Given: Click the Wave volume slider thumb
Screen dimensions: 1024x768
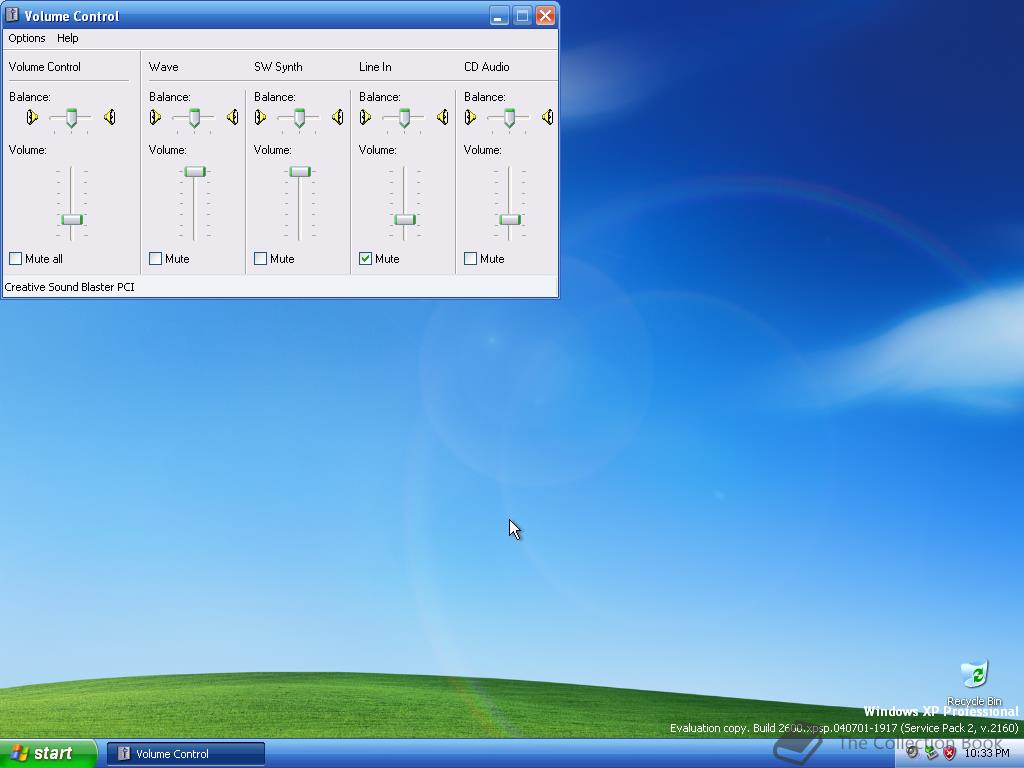Looking at the screenshot, I should click(x=195, y=172).
